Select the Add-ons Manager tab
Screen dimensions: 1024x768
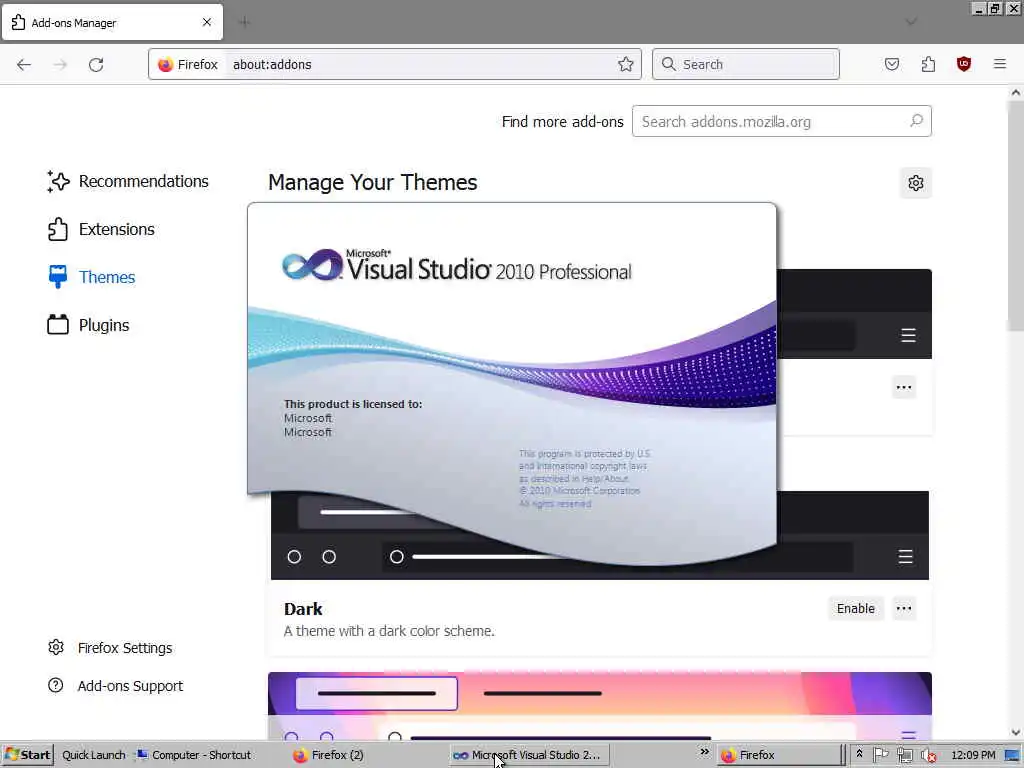tap(112, 22)
